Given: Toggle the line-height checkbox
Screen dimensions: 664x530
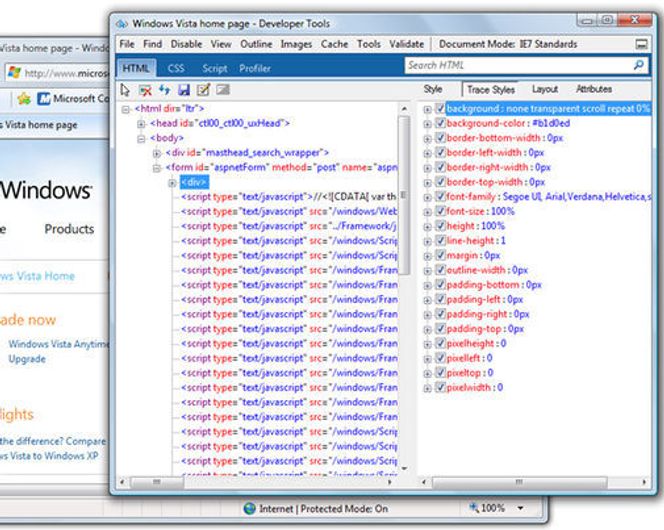Looking at the screenshot, I should [440, 240].
